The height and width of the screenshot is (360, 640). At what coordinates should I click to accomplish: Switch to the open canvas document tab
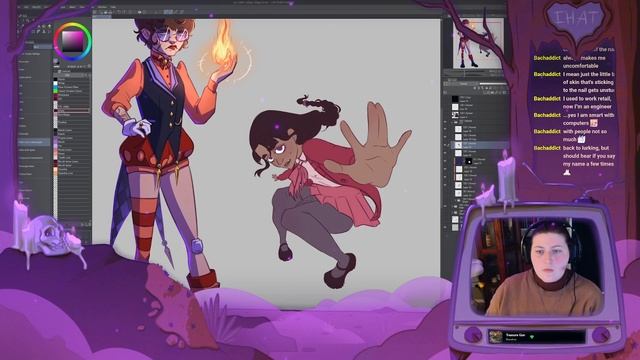click(102, 17)
